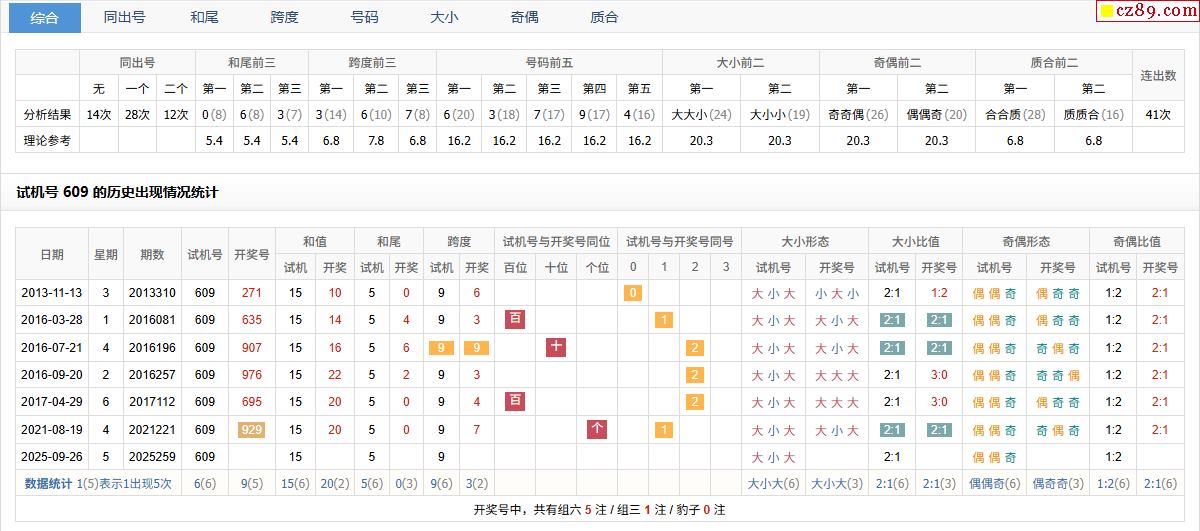Open the 同出号 tab

coord(124,17)
